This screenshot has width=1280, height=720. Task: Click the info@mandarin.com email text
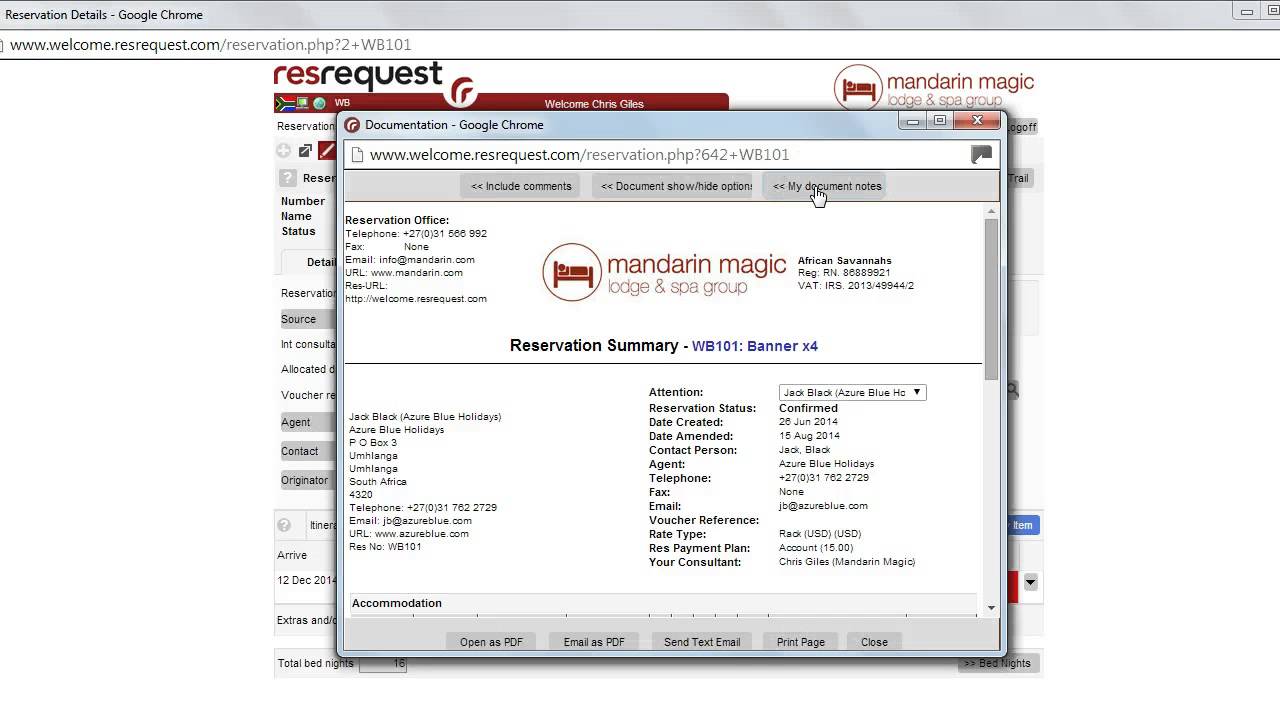click(x=427, y=259)
